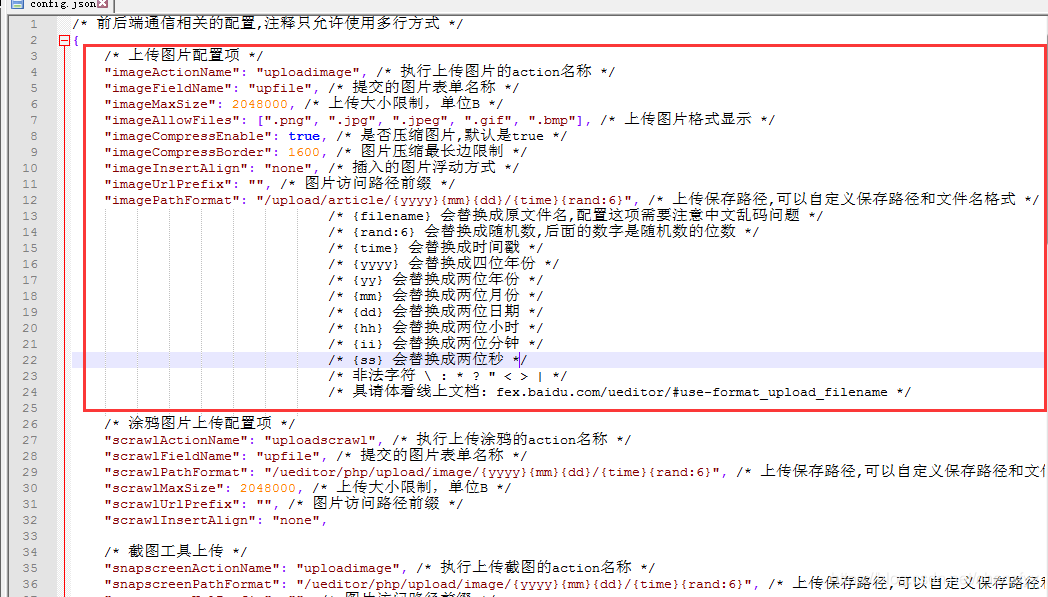Click the "snapscreenActionName" key

[196, 568]
